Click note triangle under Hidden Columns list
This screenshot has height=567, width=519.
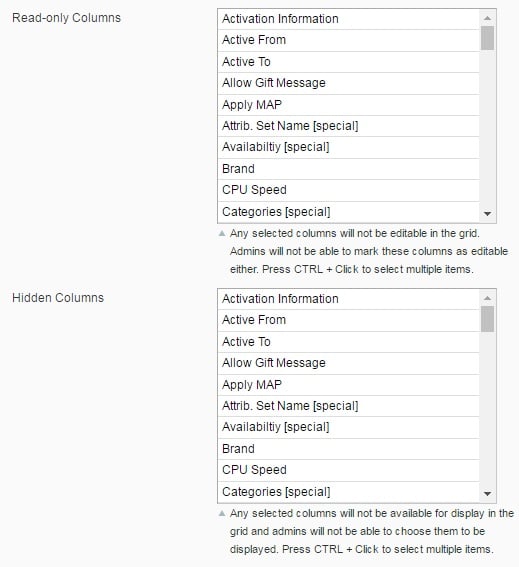[x=222, y=513]
